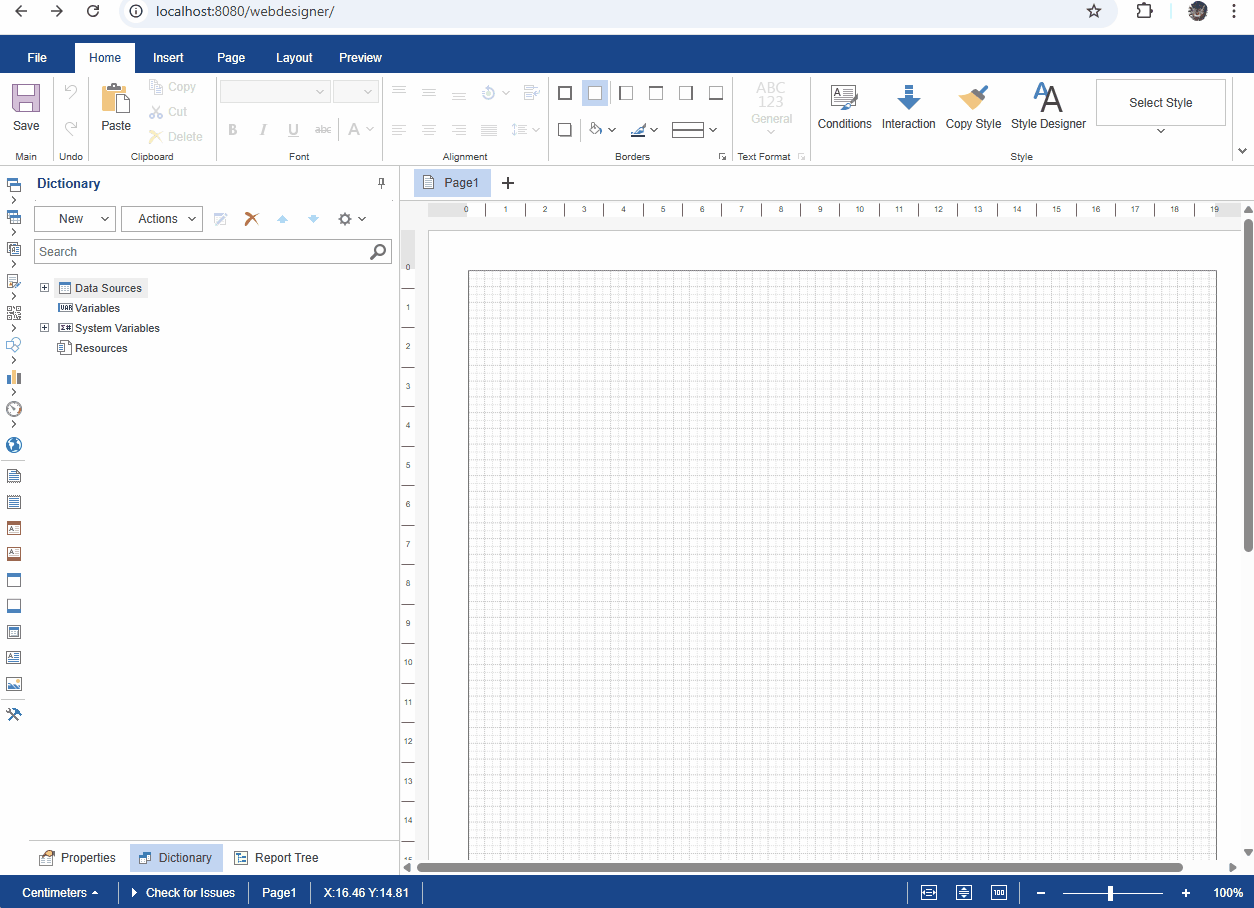The height and width of the screenshot is (908, 1254).
Task: Open the Conditions dialog
Action: click(844, 107)
